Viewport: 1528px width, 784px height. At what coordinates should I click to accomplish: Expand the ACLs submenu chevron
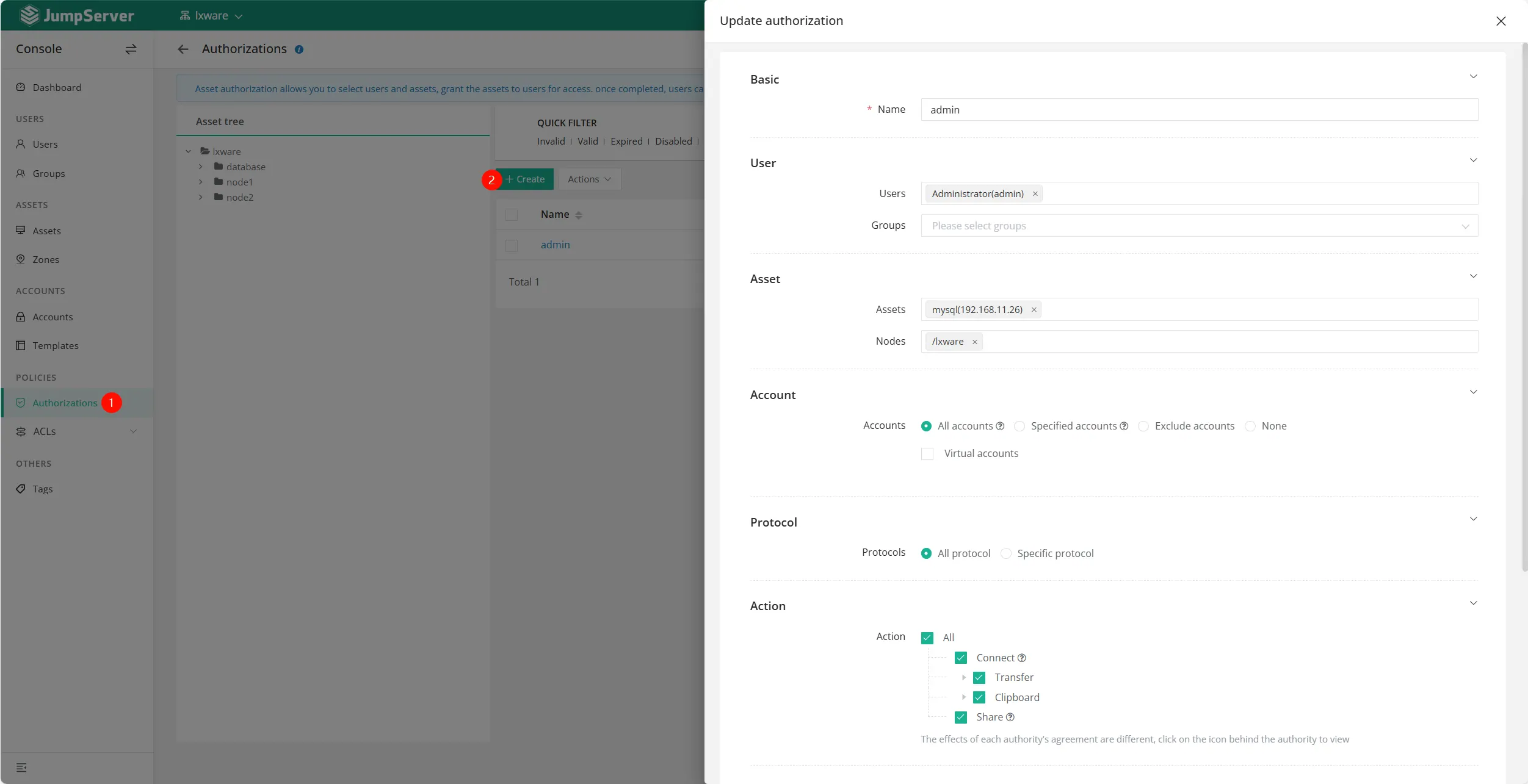pyautogui.click(x=133, y=431)
